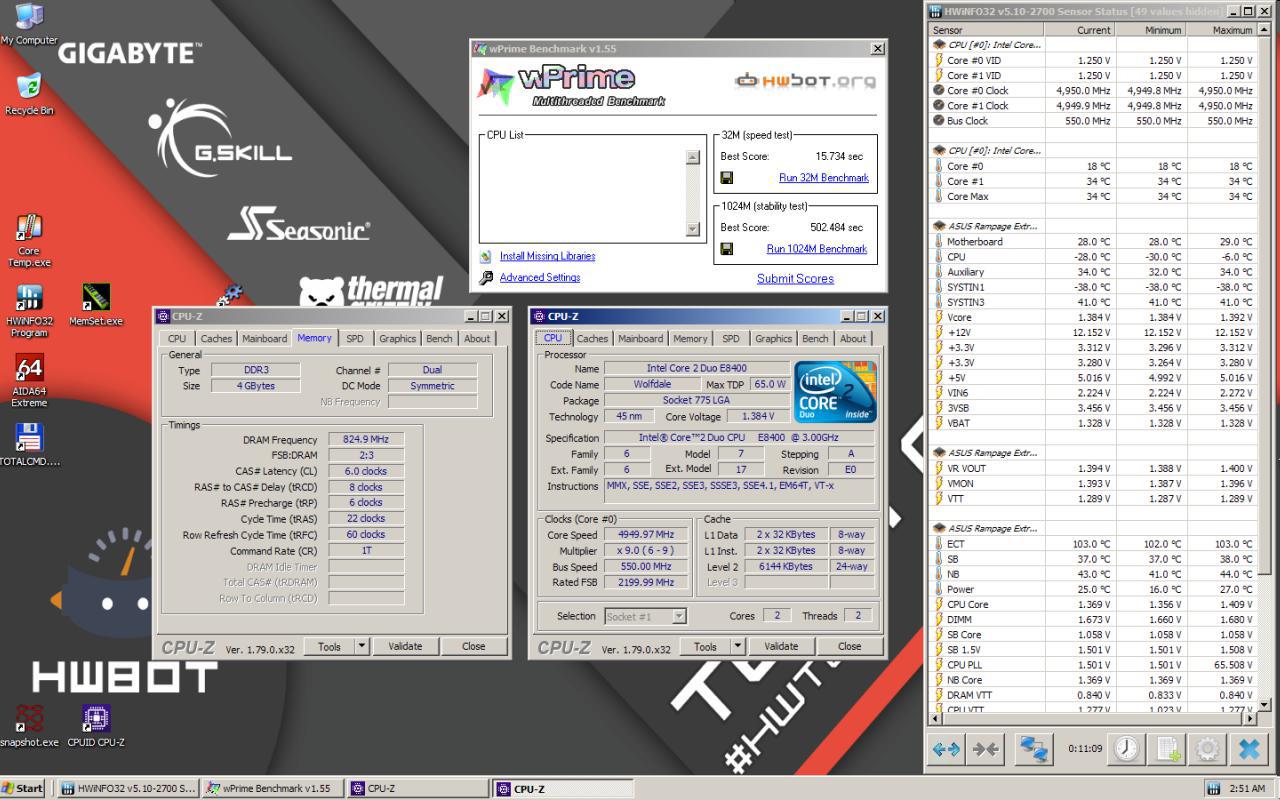
Task: Click the 2:51 AM system tray clock
Action: pyautogui.click(x=1245, y=788)
